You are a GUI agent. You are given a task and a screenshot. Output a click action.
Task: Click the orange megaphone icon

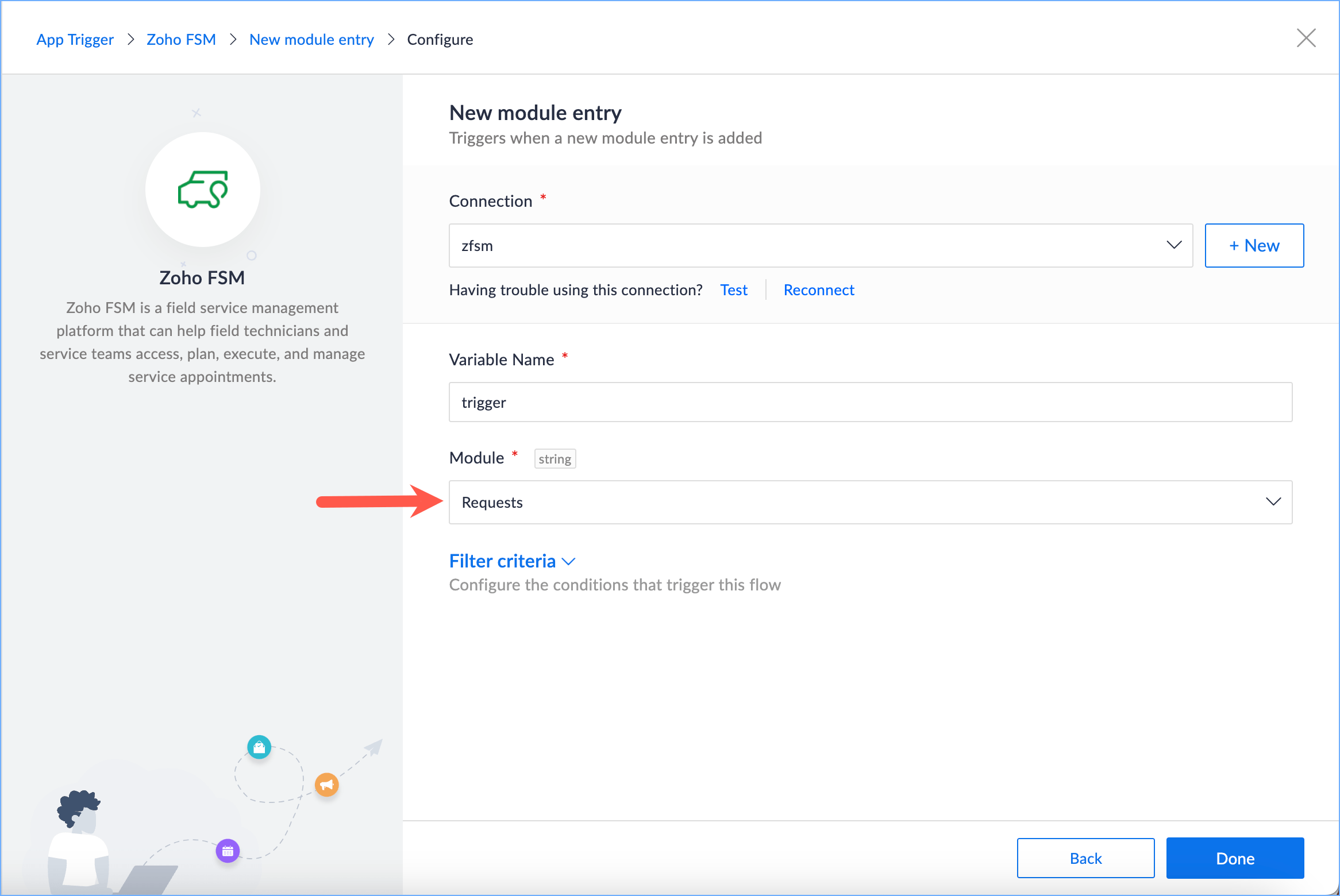point(326,785)
